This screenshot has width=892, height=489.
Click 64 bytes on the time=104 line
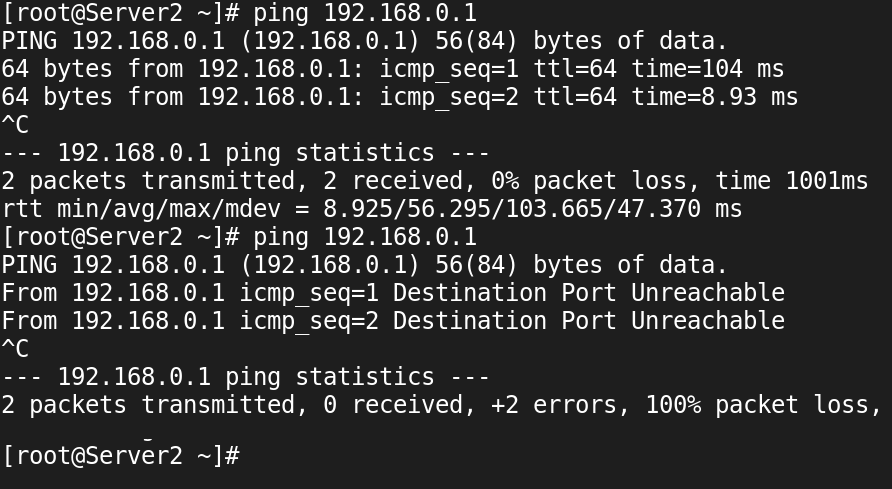click(57, 69)
